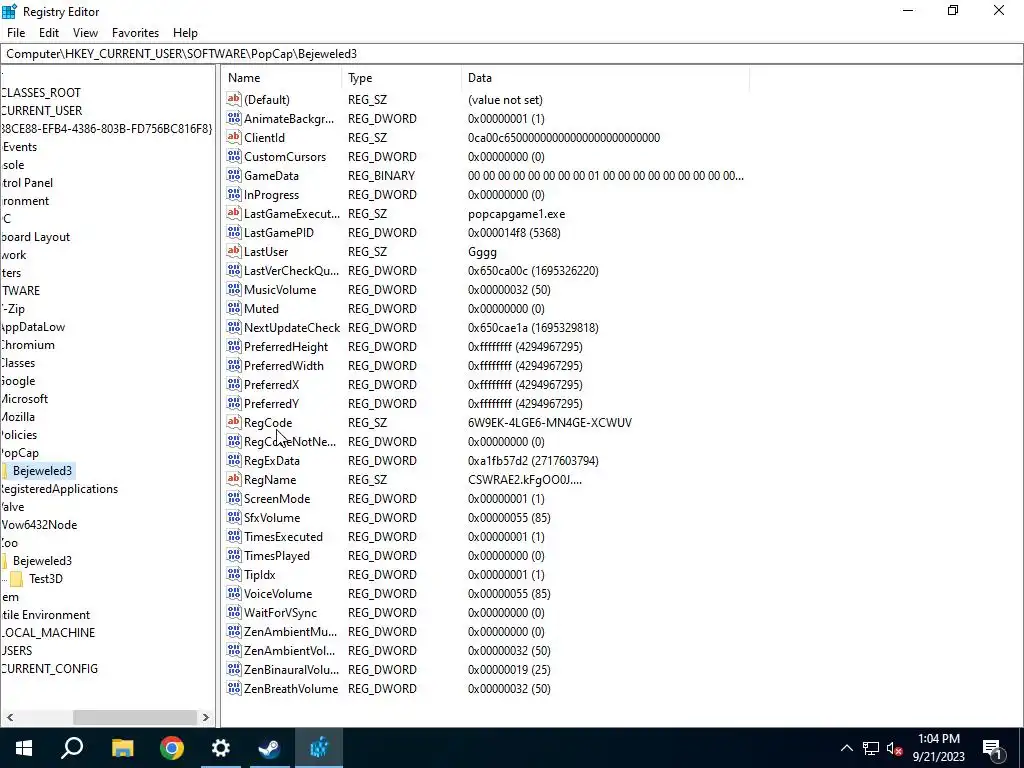
Task: Click the LastUser string icon
Action: [x=234, y=251]
